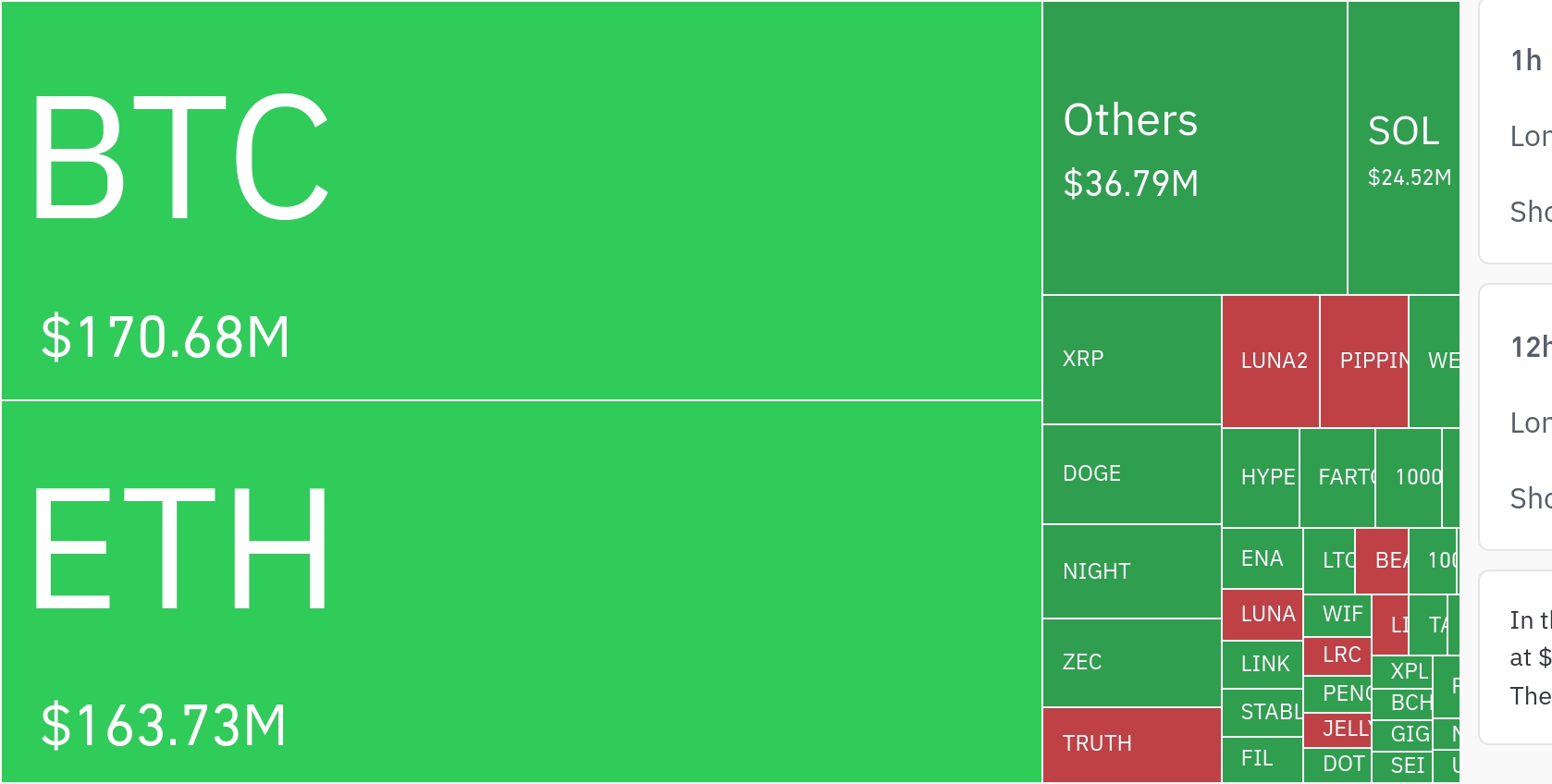Open the HYPE tile
The width and height of the screenshot is (1552, 784).
click(x=1261, y=477)
